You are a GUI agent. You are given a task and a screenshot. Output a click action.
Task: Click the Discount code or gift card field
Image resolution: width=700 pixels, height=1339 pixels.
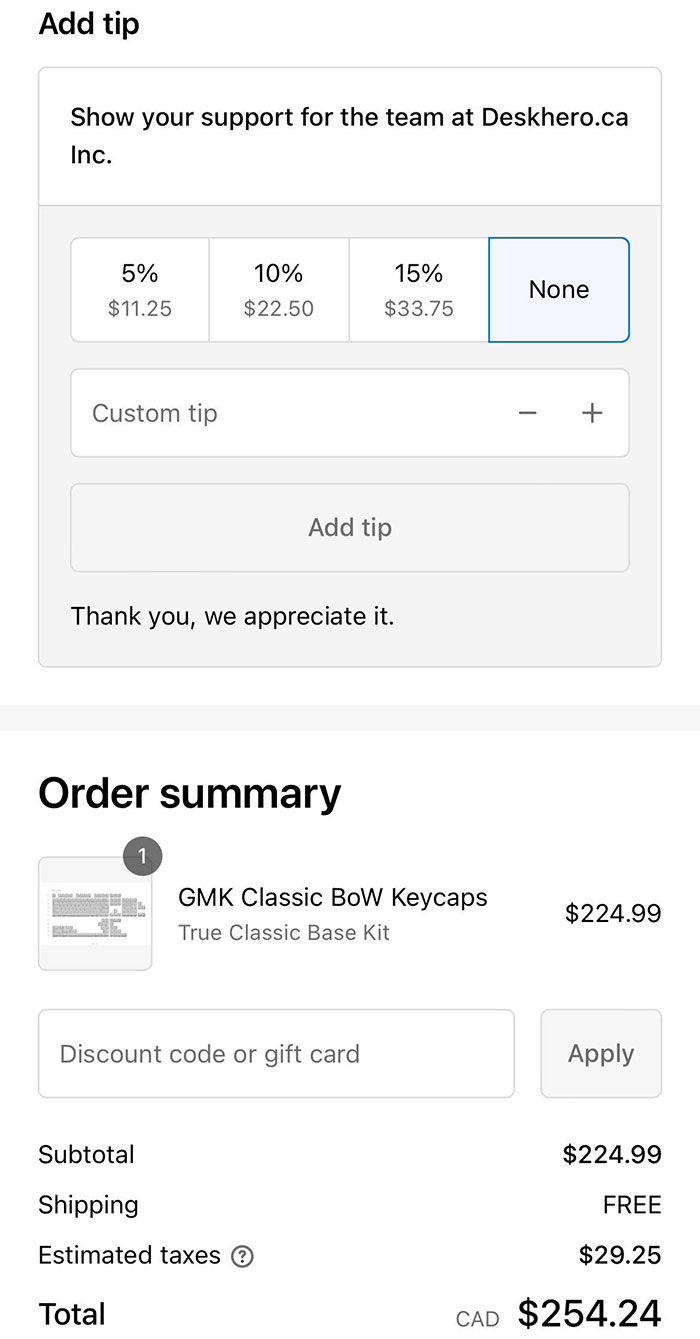click(250, 1053)
